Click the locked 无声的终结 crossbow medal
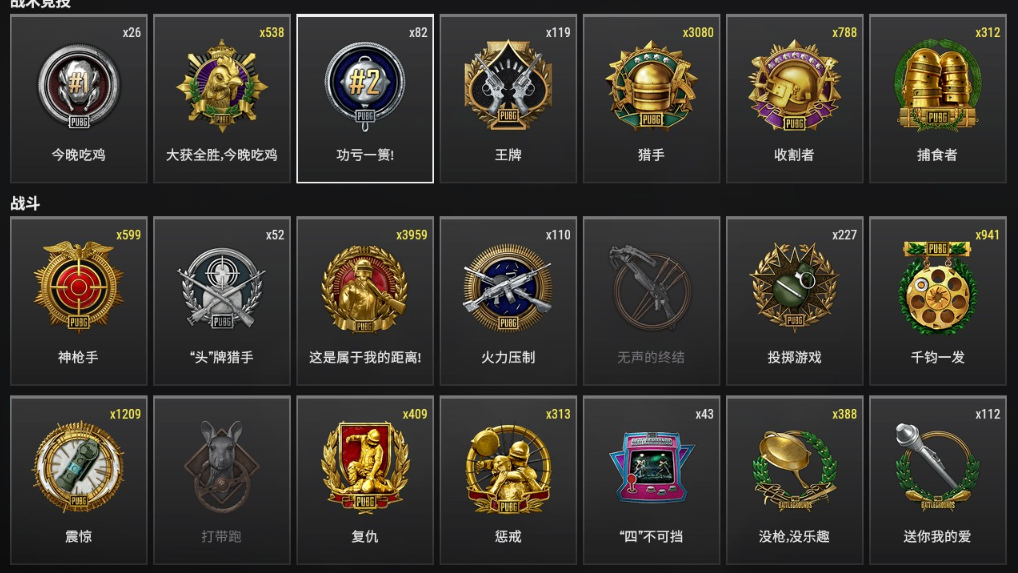 (x=651, y=301)
